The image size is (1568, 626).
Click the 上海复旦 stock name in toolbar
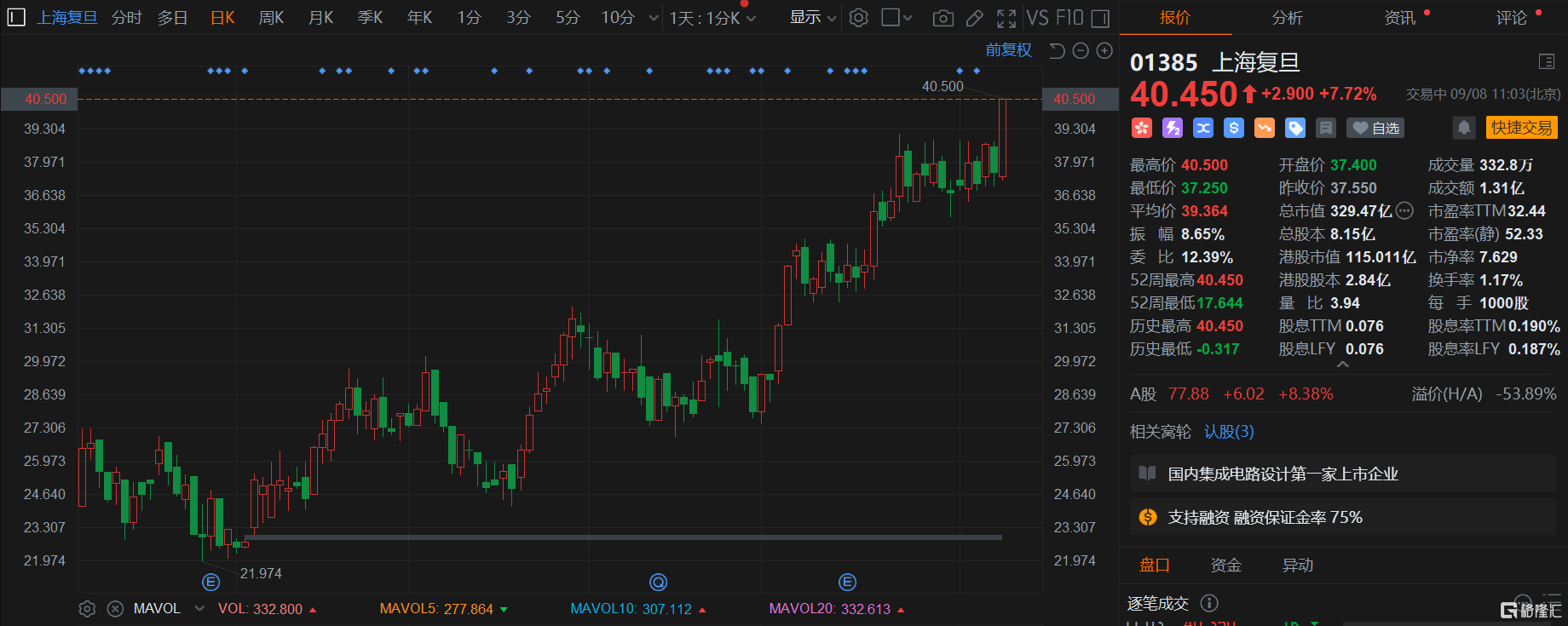coord(67,18)
